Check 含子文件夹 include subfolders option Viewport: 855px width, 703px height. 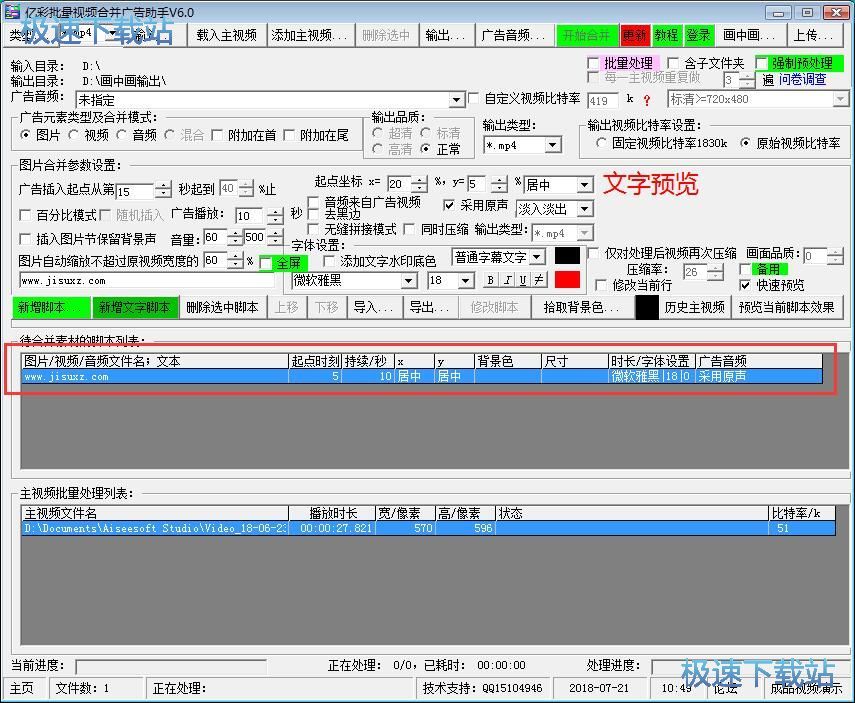pyautogui.click(x=673, y=63)
